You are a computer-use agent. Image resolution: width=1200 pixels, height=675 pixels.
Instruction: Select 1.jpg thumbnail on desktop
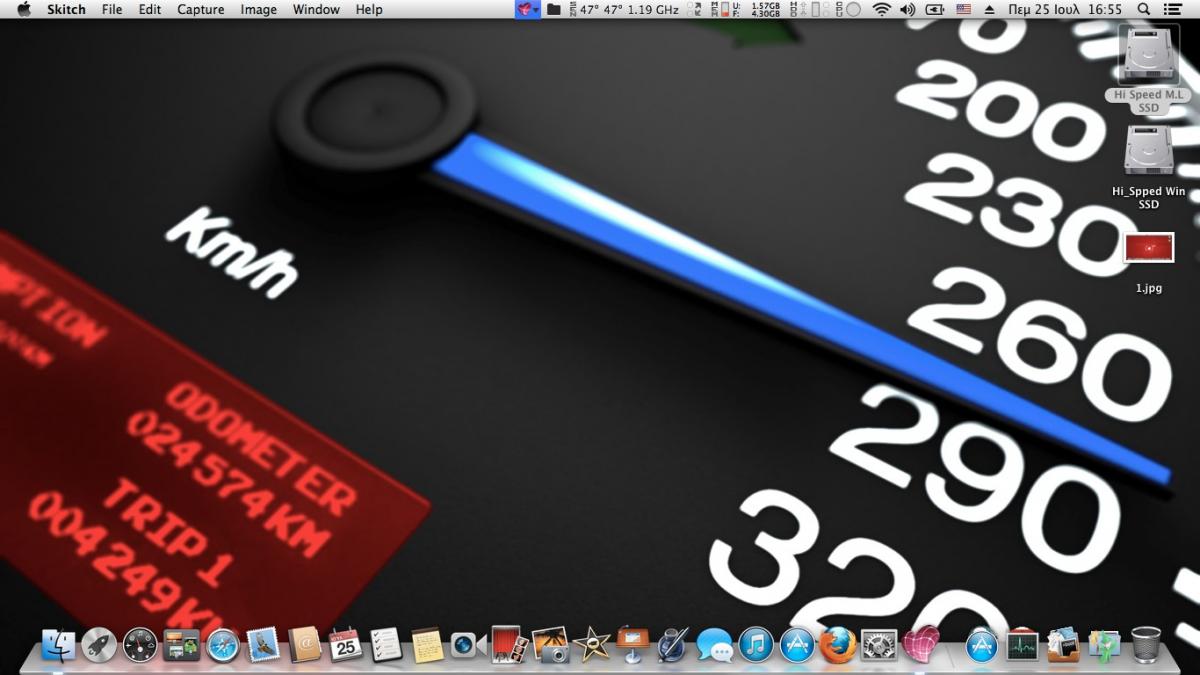tap(1148, 248)
